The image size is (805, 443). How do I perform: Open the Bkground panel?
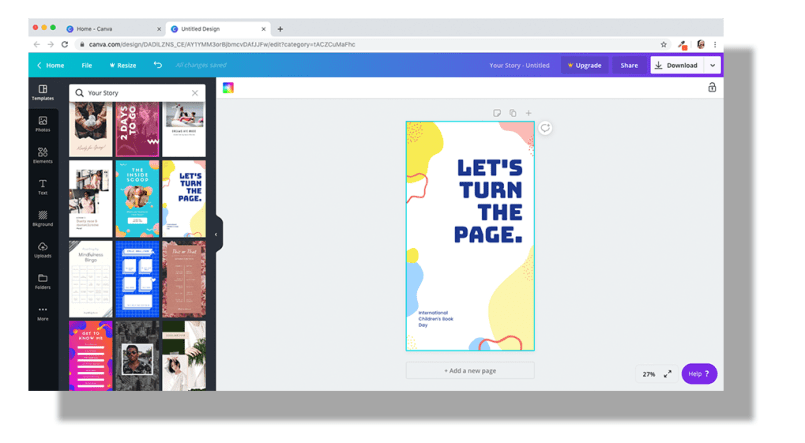coord(43,218)
